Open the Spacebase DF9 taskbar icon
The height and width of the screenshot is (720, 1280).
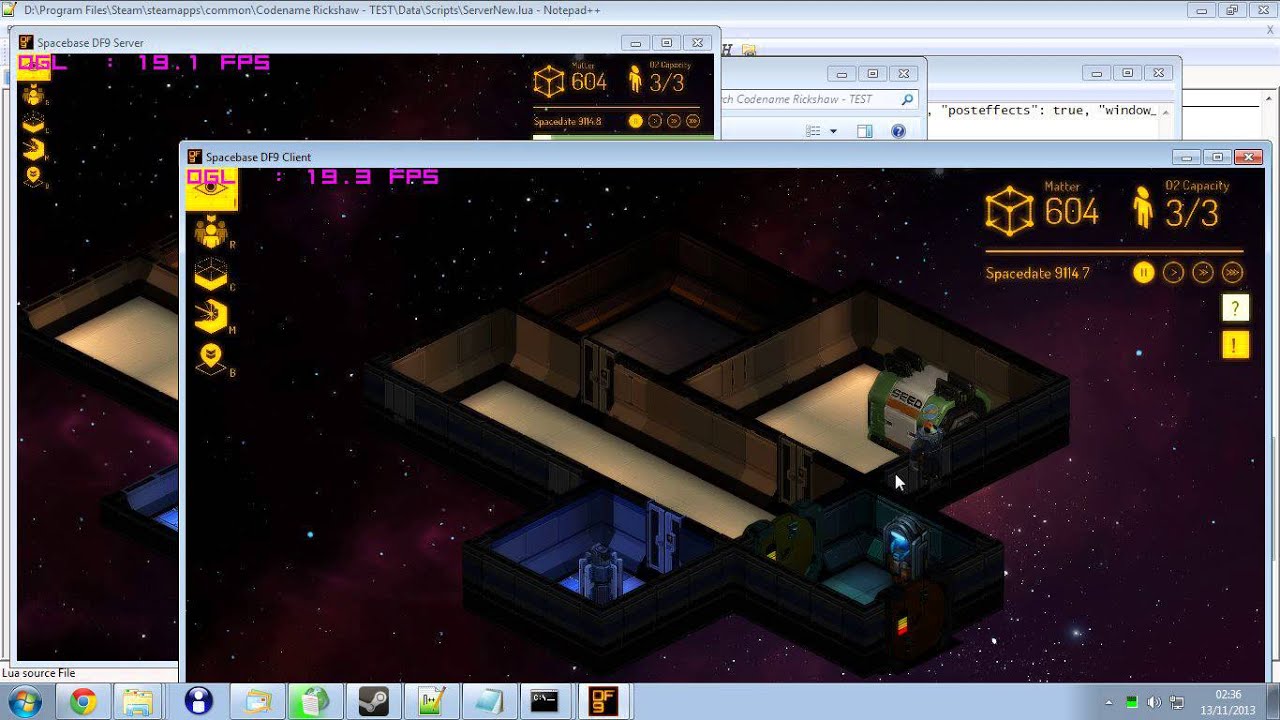604,701
